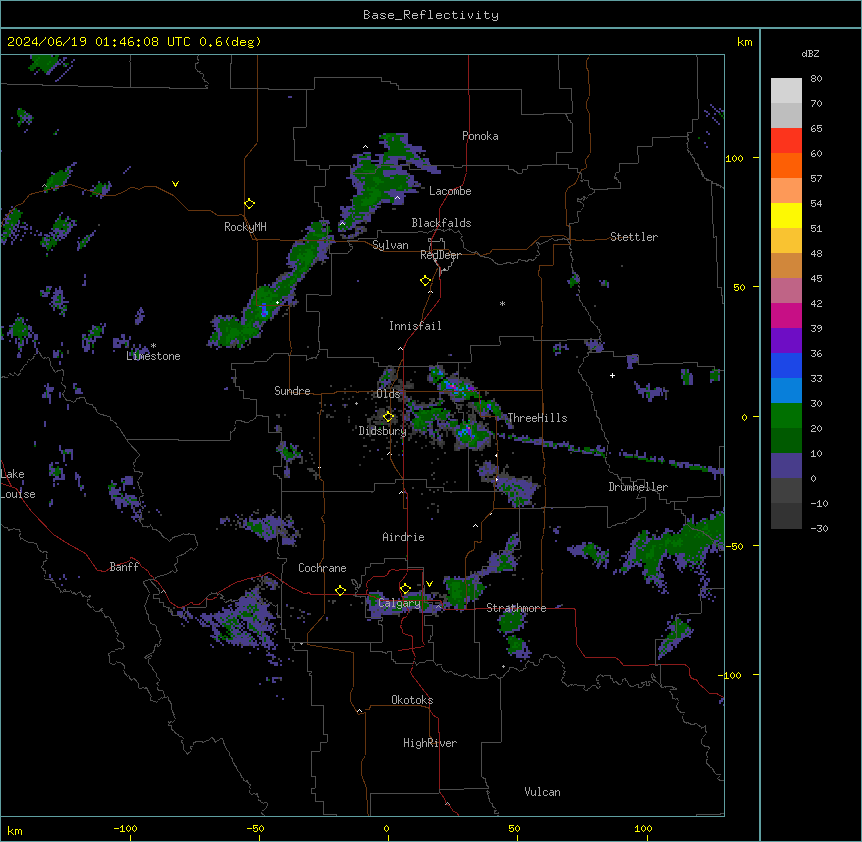This screenshot has height=842, width=862.
Task: Click the Okotoks label
Action: click(412, 700)
